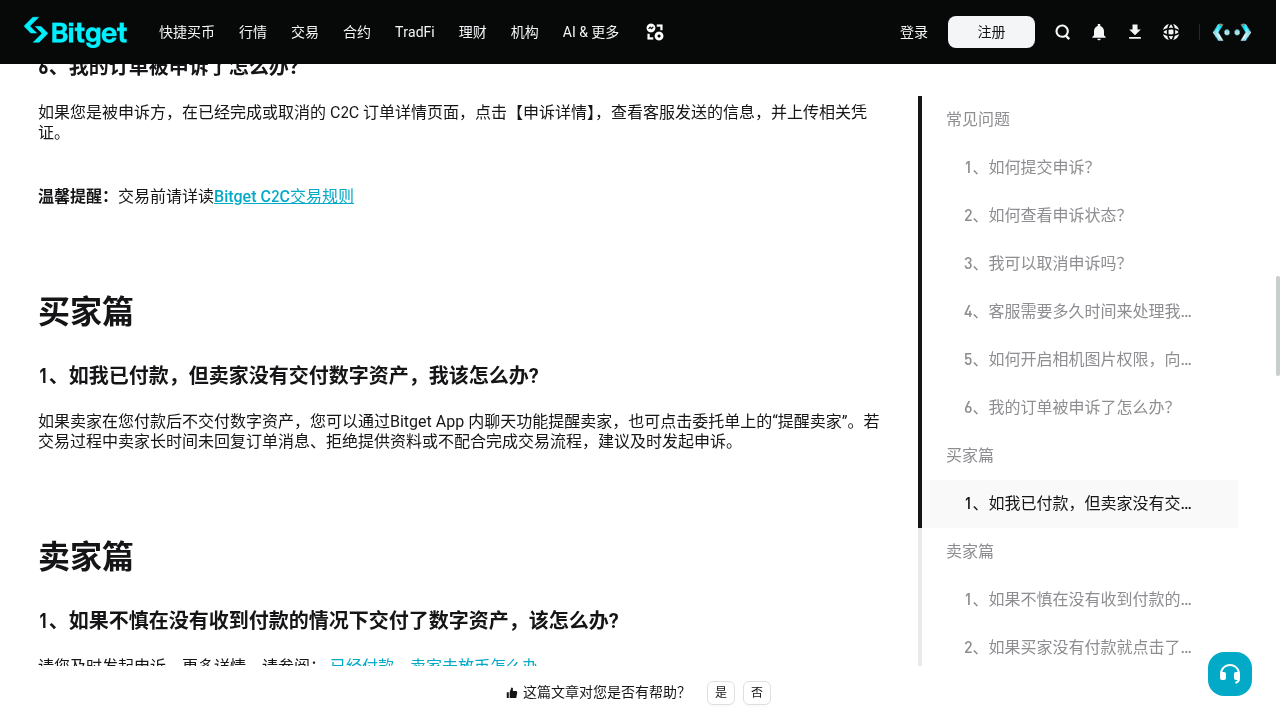
Task: Open the AI & 更多 menu
Action: [x=591, y=32]
